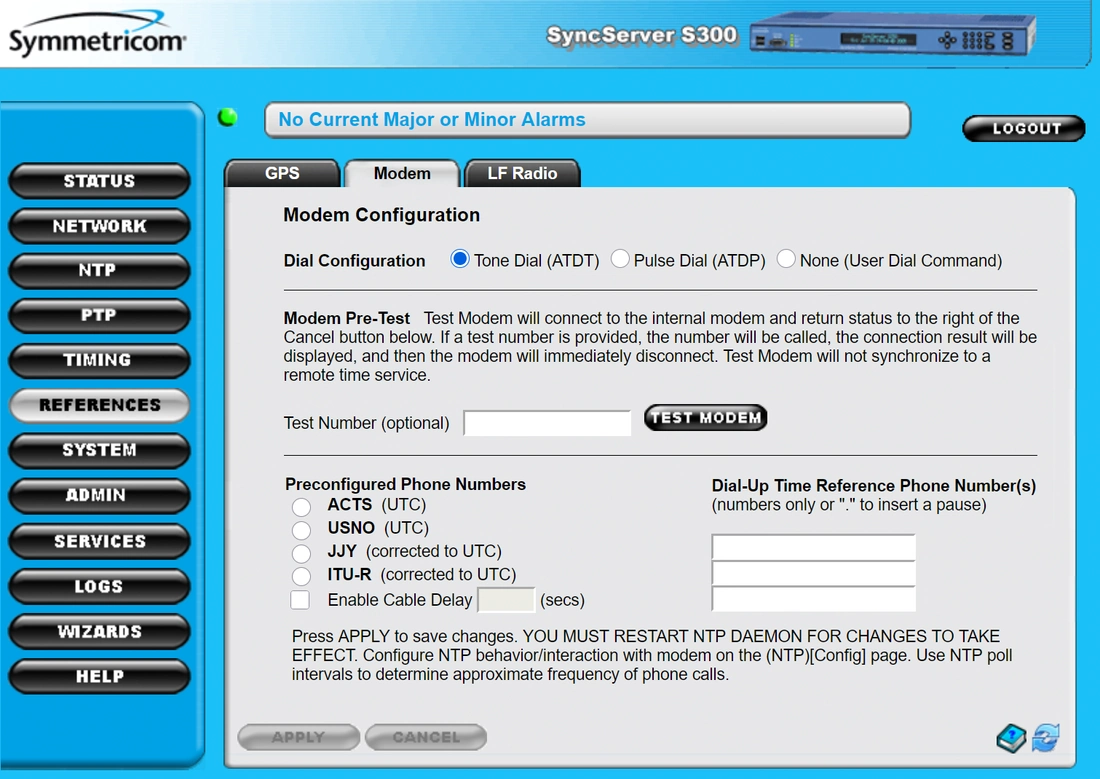The width and height of the screenshot is (1100, 779).
Task: Switch to the LF Radio tab
Action: (522, 173)
